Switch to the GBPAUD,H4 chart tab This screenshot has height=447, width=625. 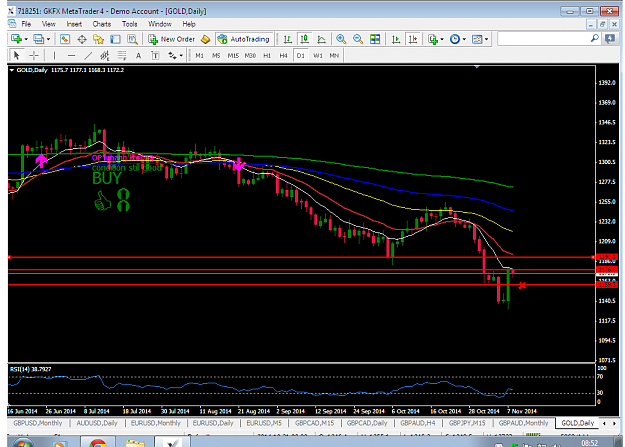click(418, 423)
